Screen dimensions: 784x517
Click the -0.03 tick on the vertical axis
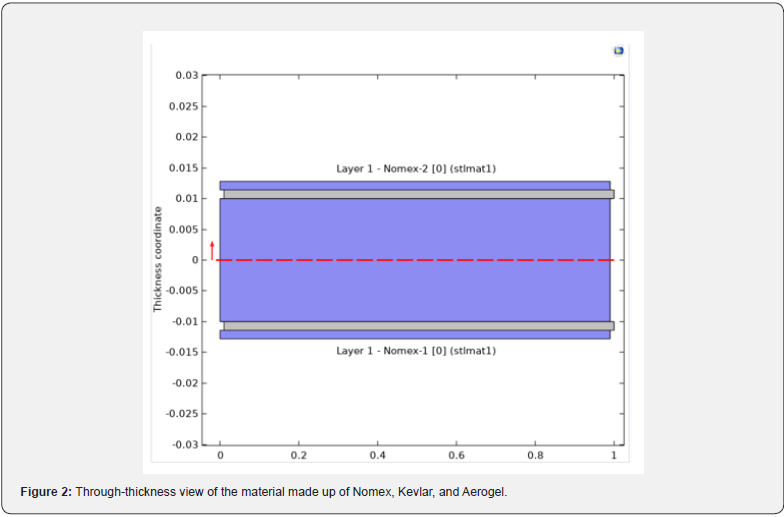click(x=184, y=445)
